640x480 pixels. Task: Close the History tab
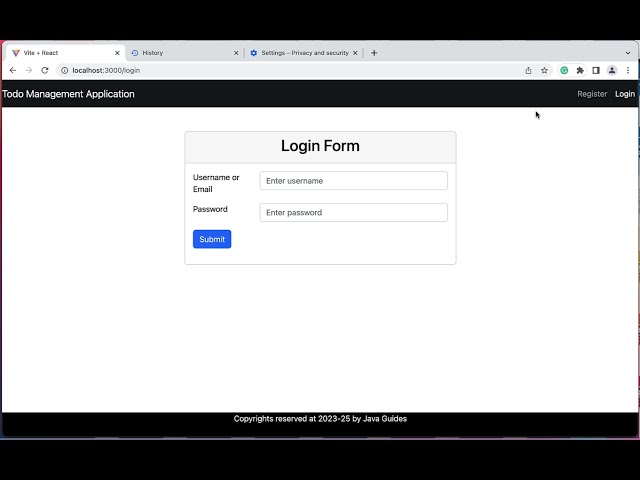[236, 53]
